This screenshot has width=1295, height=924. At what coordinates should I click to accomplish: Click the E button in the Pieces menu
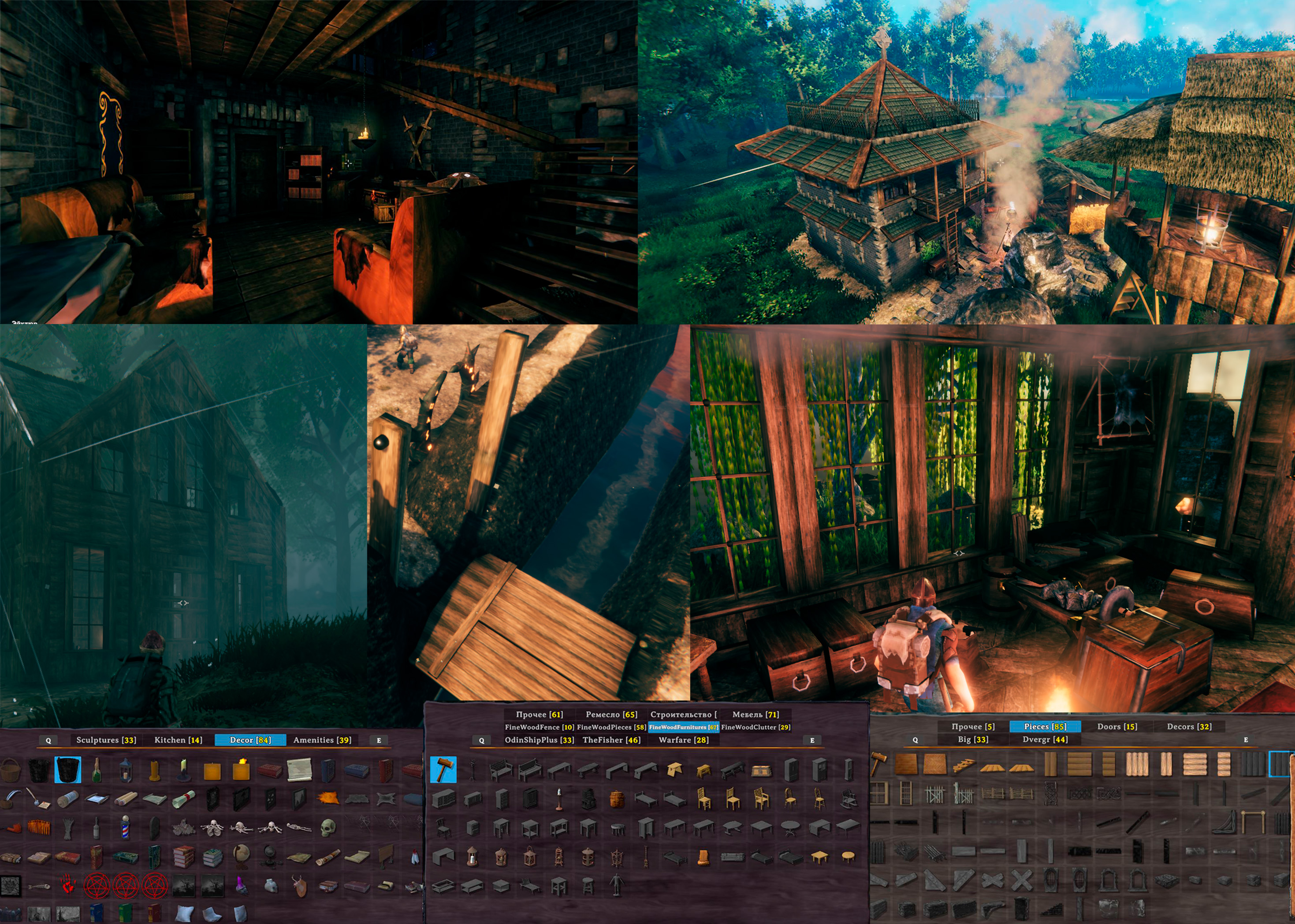point(1246,740)
